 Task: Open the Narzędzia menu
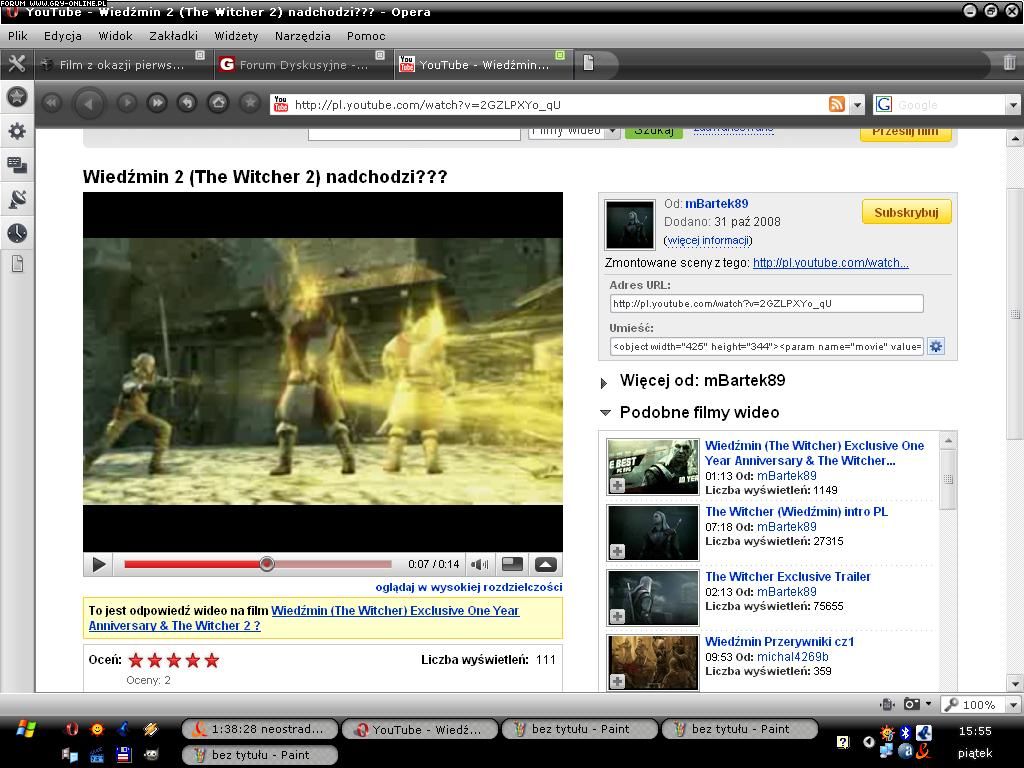click(x=302, y=36)
